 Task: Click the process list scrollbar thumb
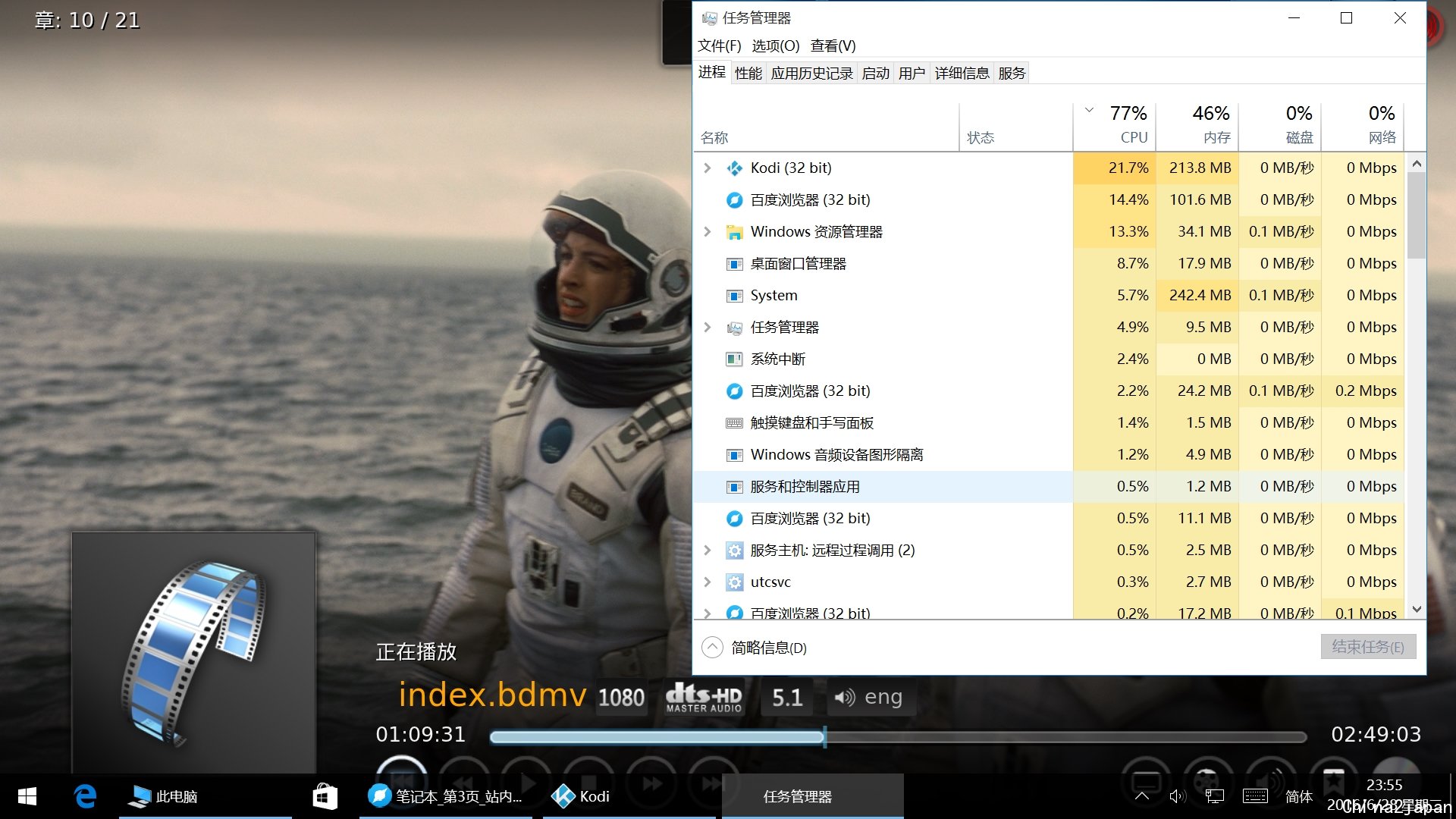click(1416, 215)
